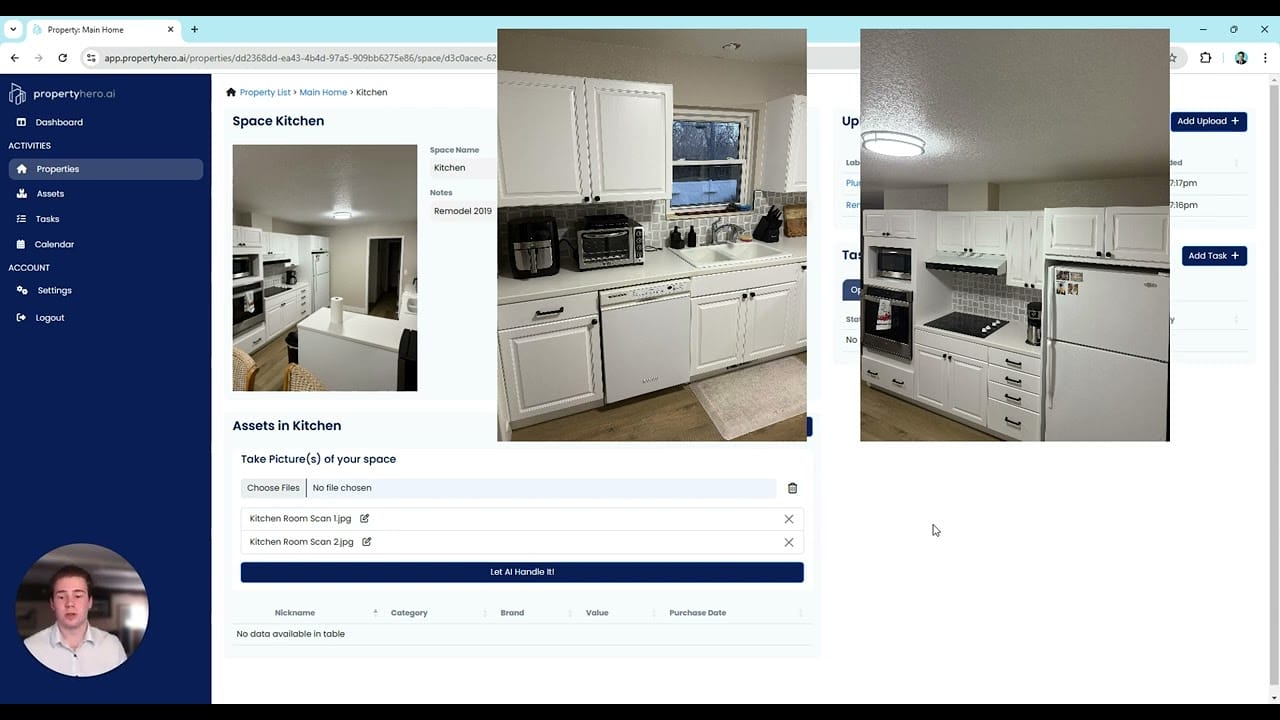Navigate to Main Home via breadcrumb
Screen dimensions: 1280x720
tap(323, 92)
